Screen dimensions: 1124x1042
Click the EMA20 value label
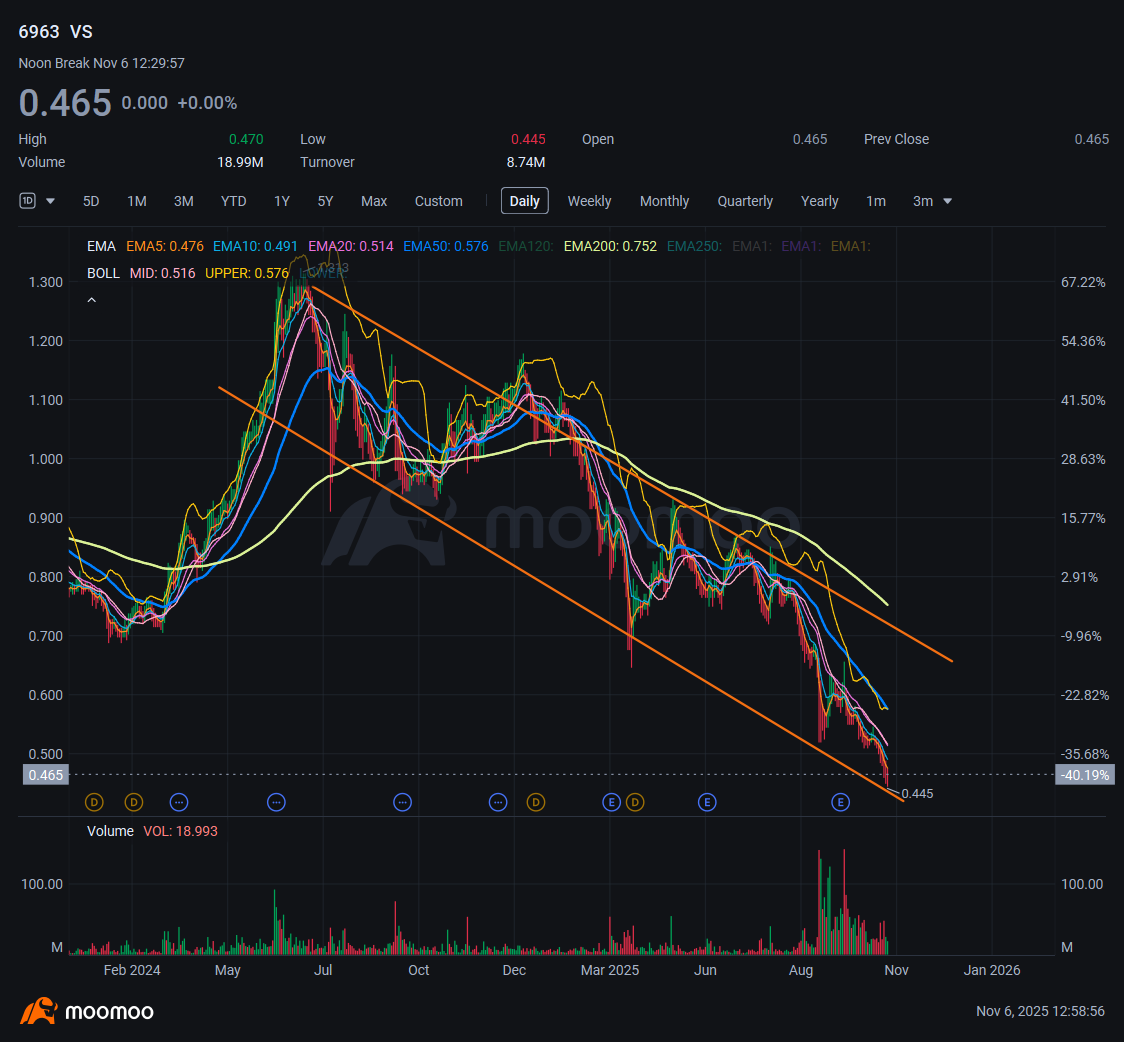click(x=351, y=247)
